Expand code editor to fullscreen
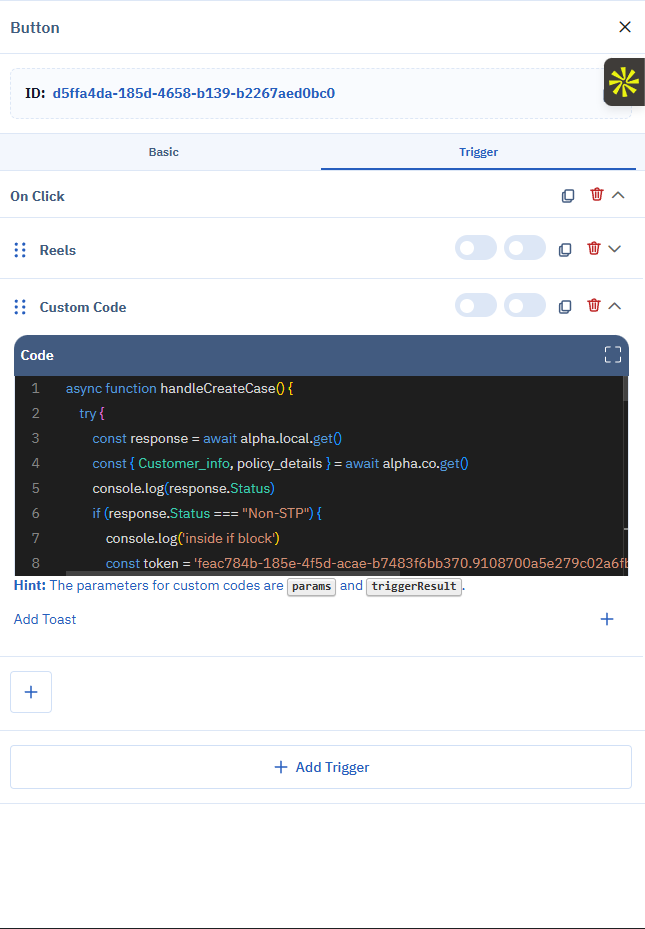Viewport: 645px width, 929px height. click(613, 355)
